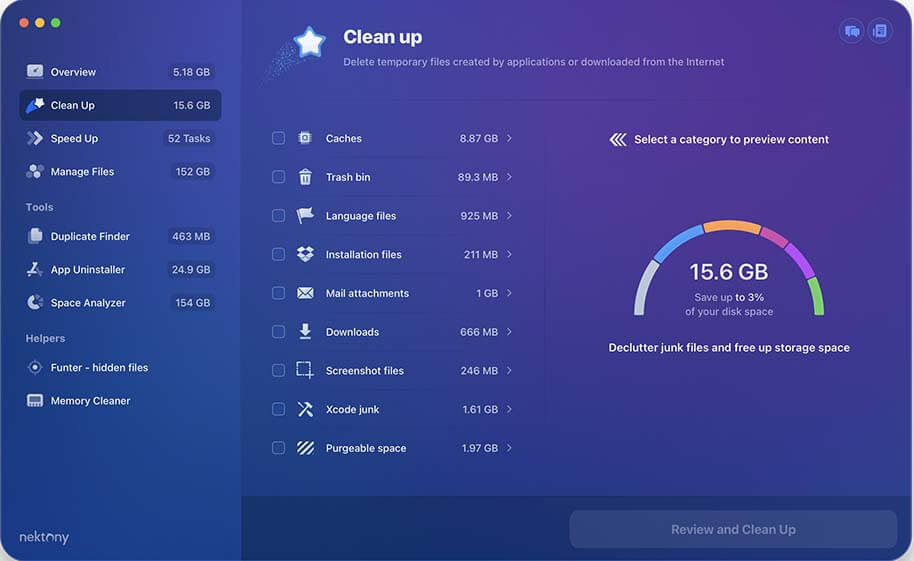
Task: Expand Purgeable space with its chevron
Action: click(x=509, y=448)
